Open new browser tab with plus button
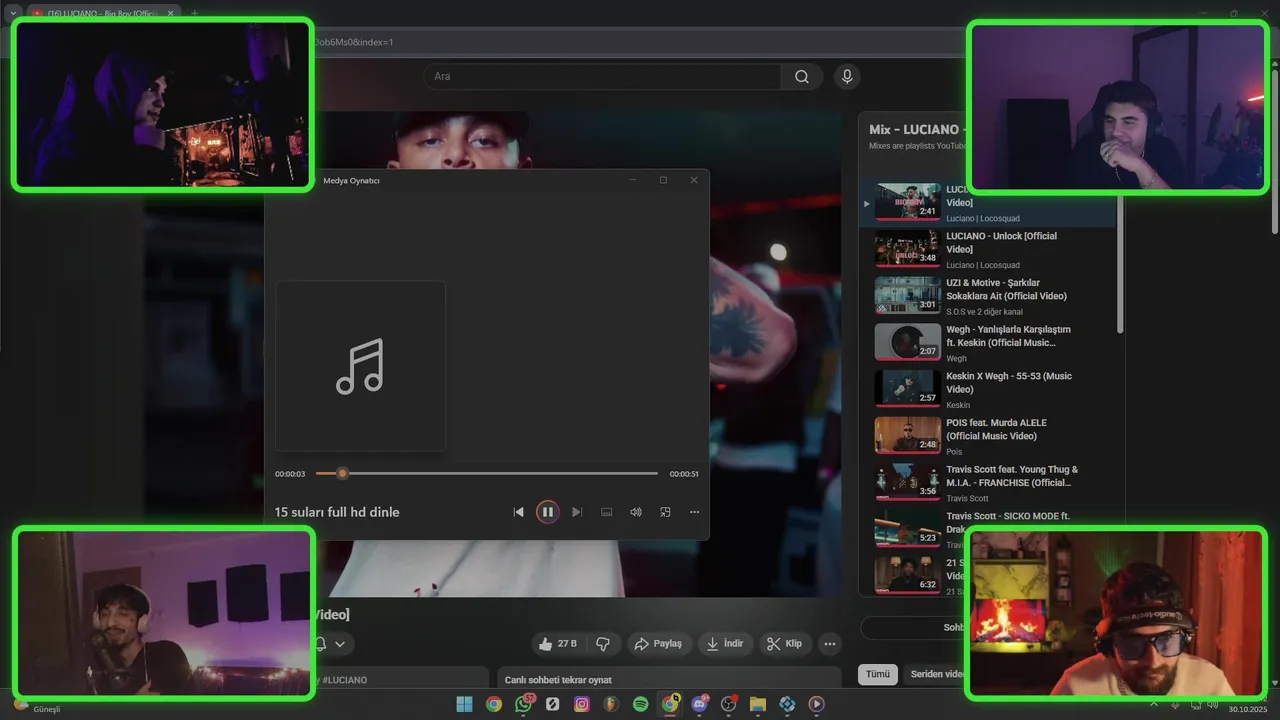The image size is (1280, 720). (194, 13)
